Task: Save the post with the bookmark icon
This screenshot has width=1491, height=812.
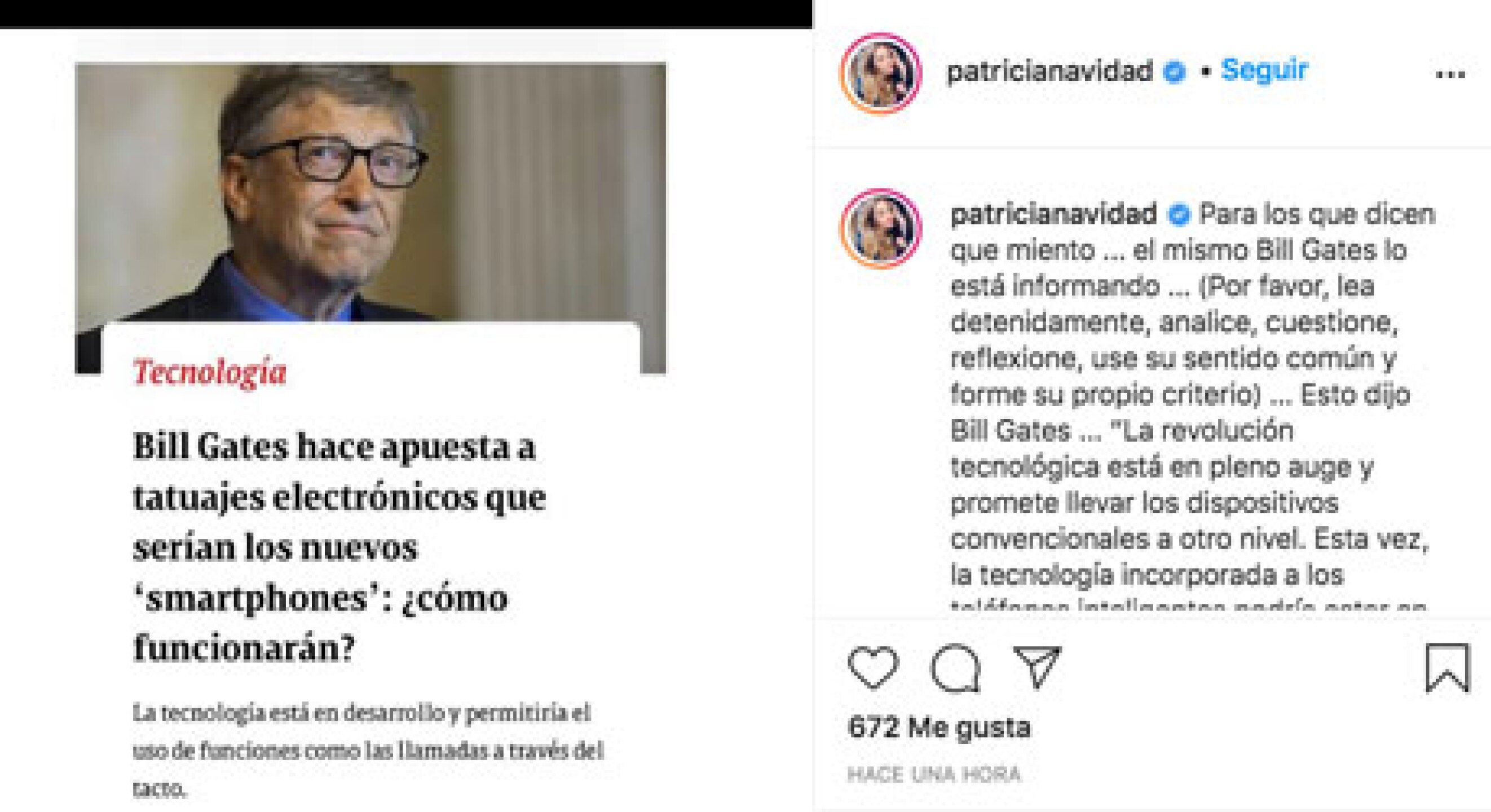Action: [x=1447, y=667]
